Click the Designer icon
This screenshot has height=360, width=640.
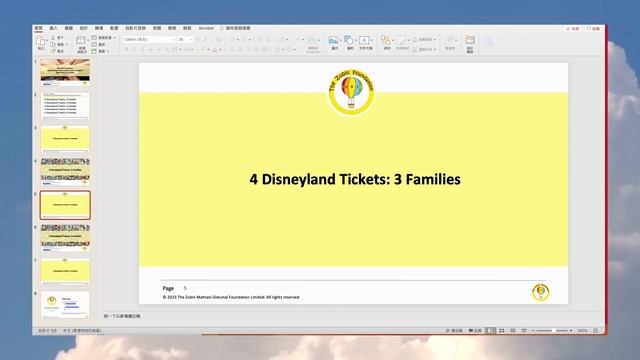[470, 40]
